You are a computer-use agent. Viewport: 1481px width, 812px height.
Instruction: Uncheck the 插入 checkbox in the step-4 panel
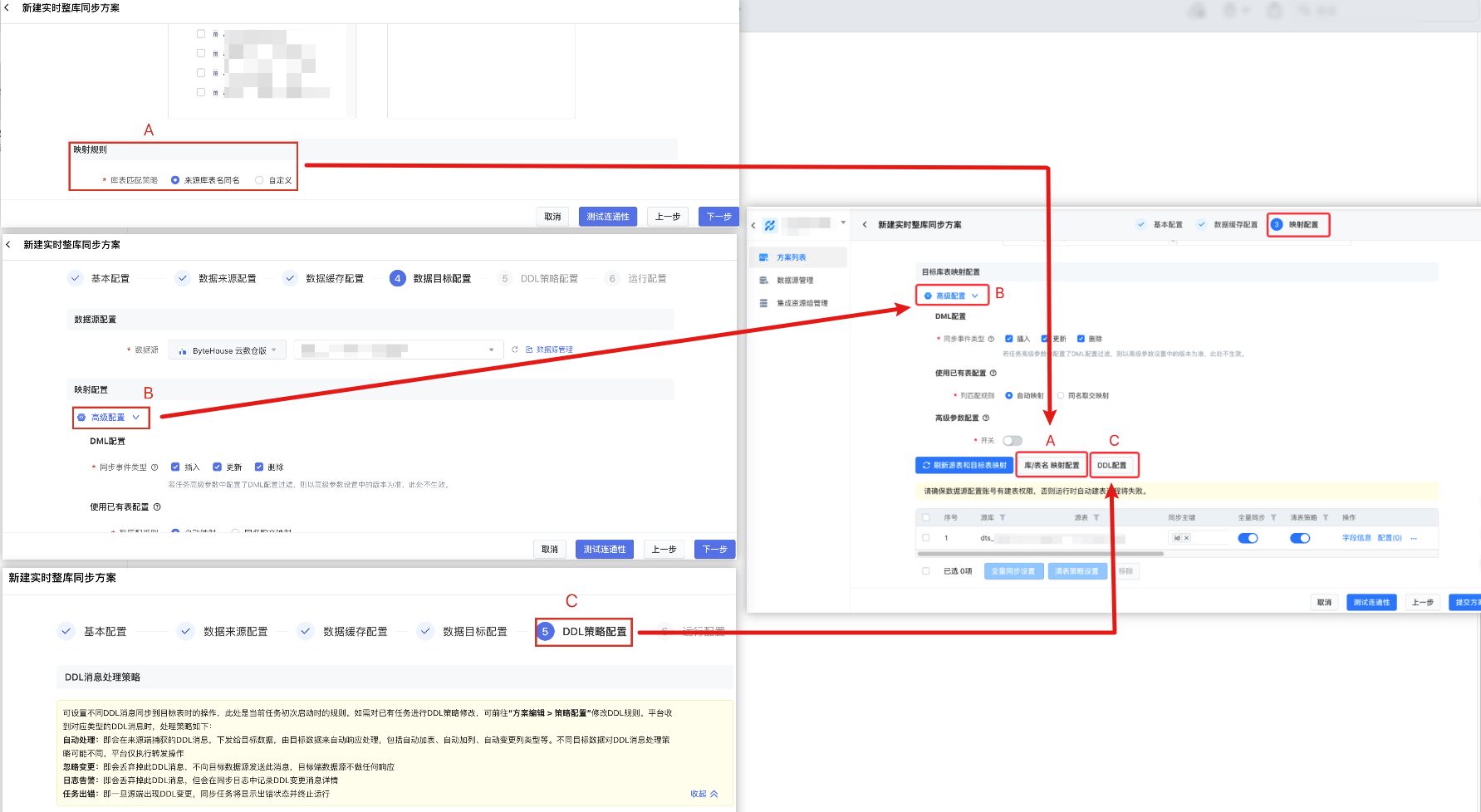tap(175, 467)
